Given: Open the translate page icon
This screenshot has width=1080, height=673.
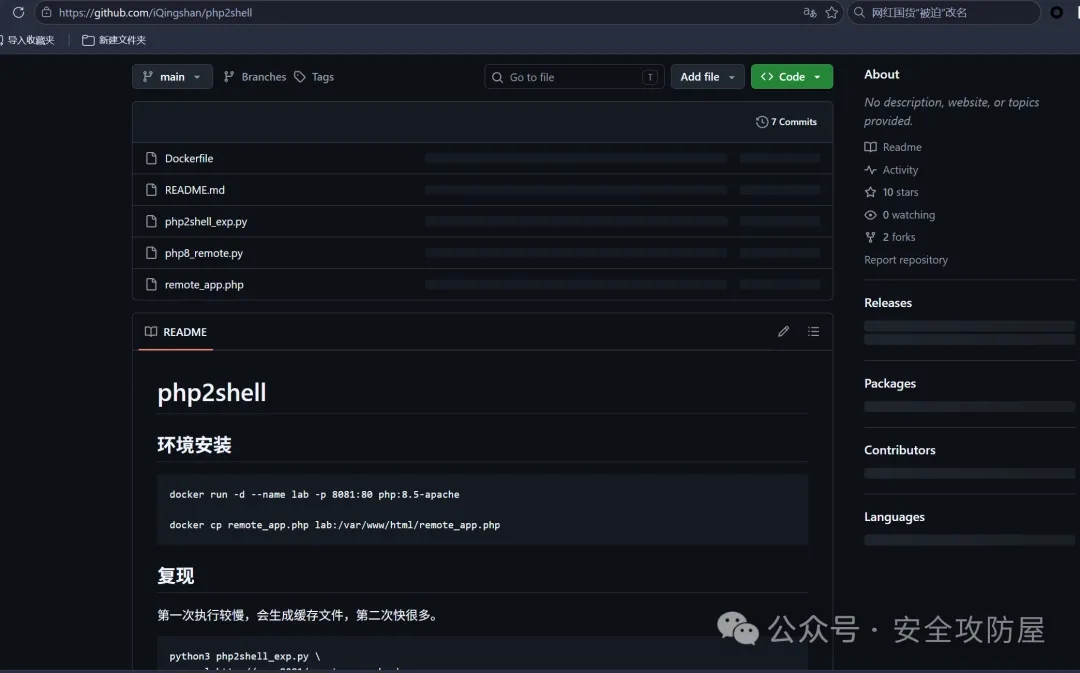Looking at the screenshot, I should [x=810, y=12].
